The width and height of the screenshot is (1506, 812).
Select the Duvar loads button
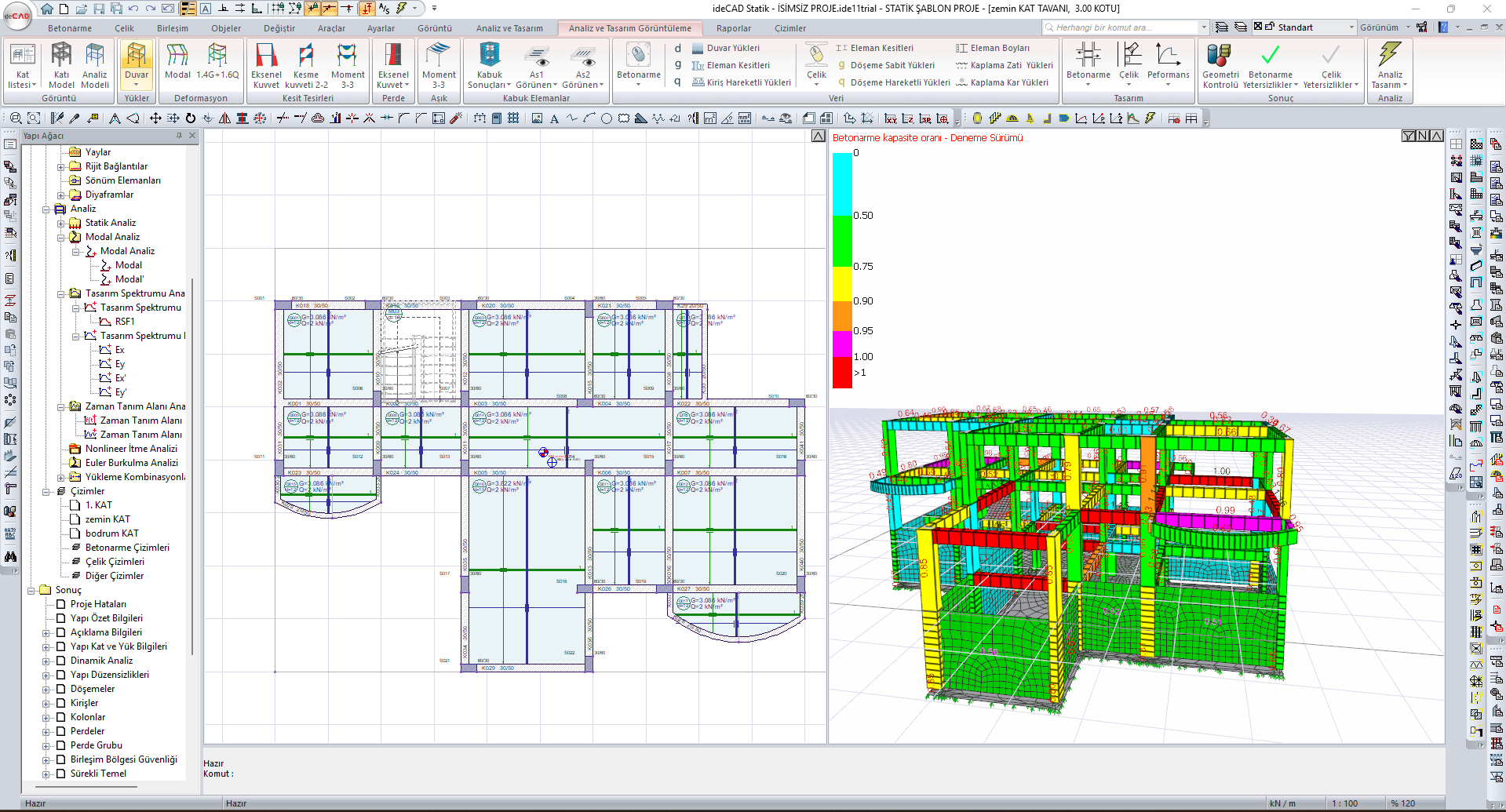coord(137,66)
